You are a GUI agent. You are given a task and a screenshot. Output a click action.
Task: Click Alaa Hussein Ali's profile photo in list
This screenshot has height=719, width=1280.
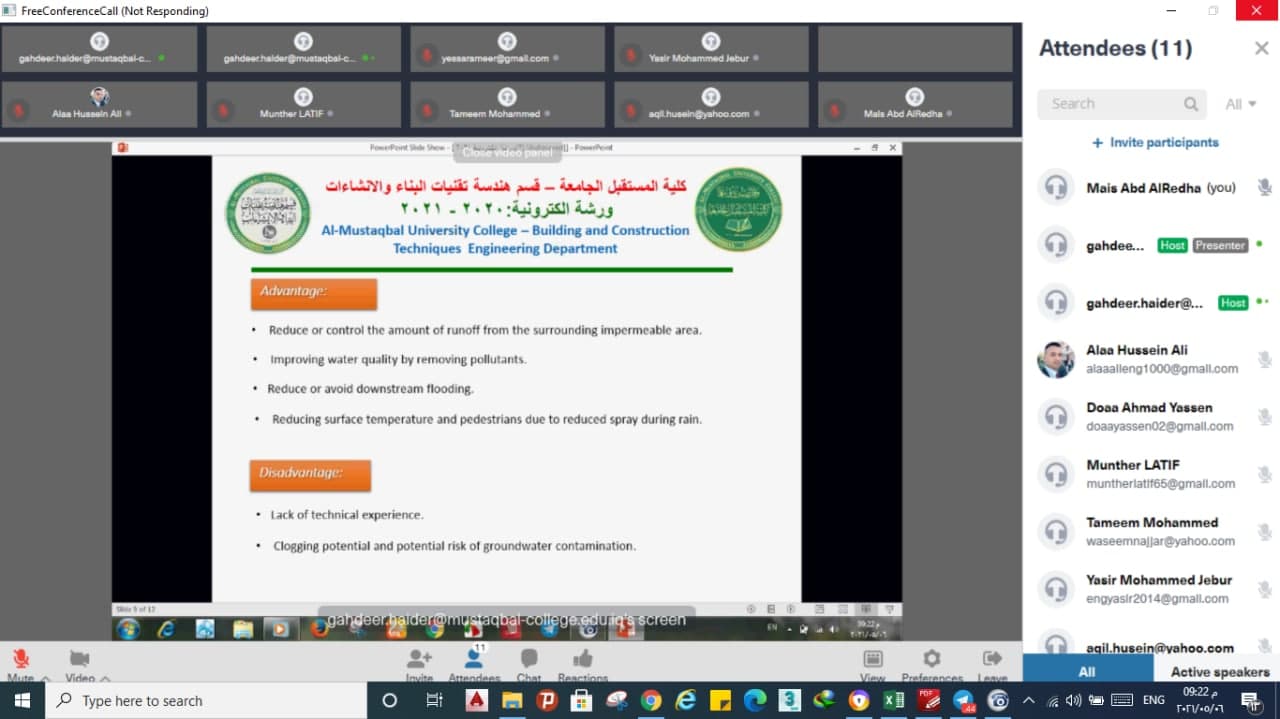(x=1056, y=360)
